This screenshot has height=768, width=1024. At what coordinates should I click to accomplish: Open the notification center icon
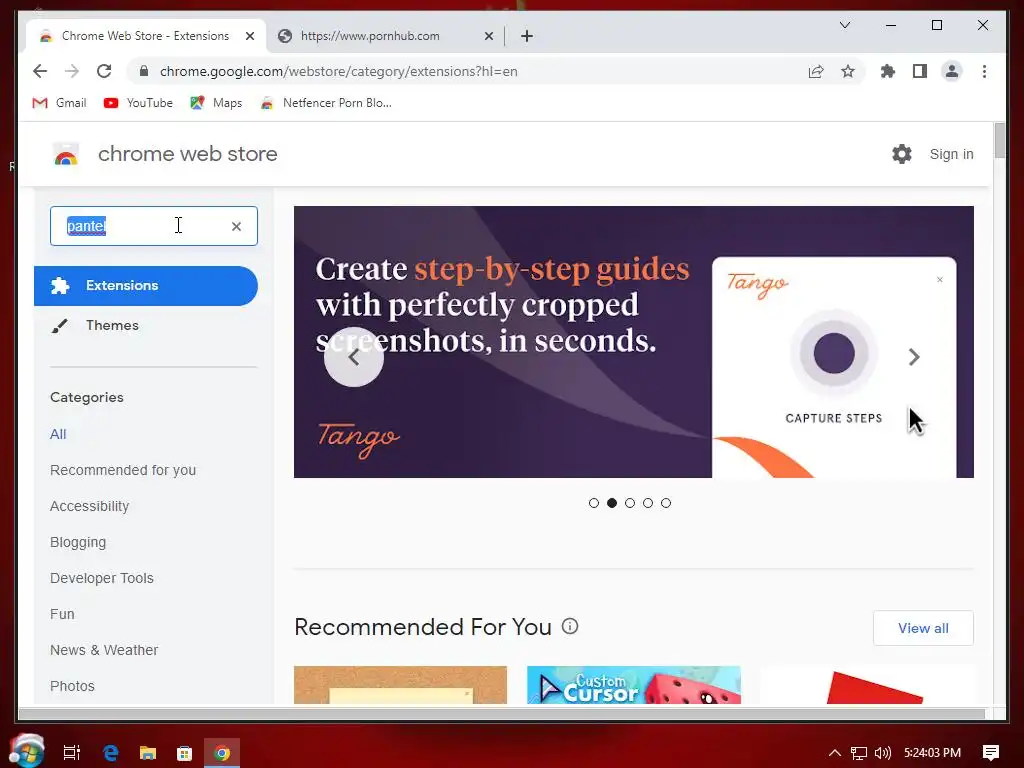tap(991, 753)
